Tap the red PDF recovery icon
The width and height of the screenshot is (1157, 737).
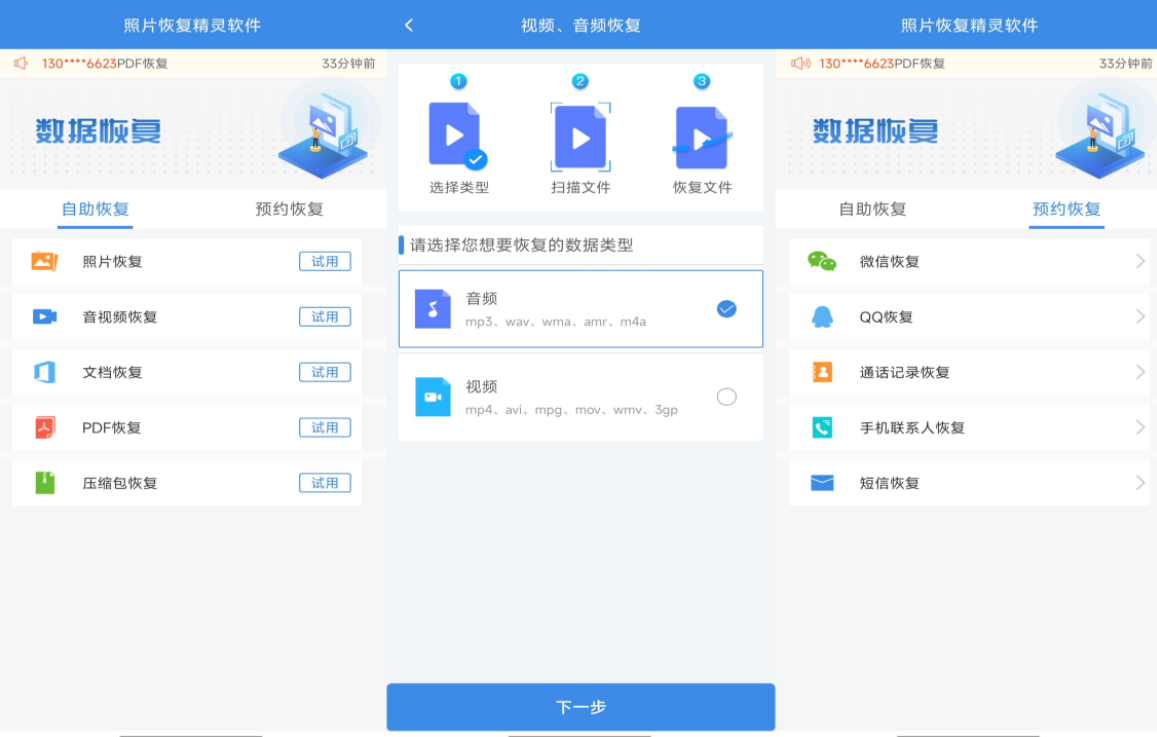pyautogui.click(x=44, y=428)
